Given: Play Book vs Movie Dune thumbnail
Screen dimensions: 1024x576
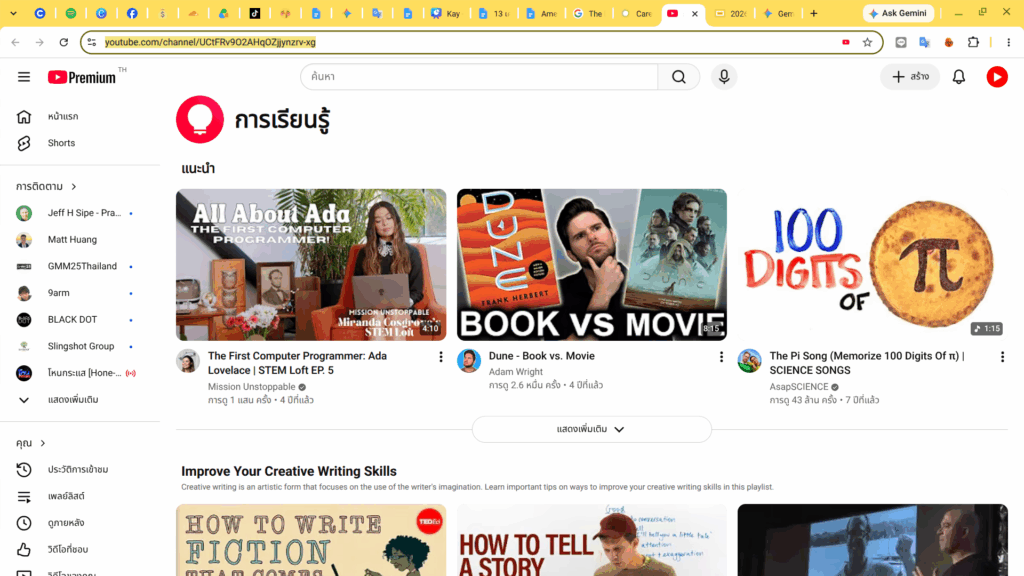Looking at the screenshot, I should 592,264.
